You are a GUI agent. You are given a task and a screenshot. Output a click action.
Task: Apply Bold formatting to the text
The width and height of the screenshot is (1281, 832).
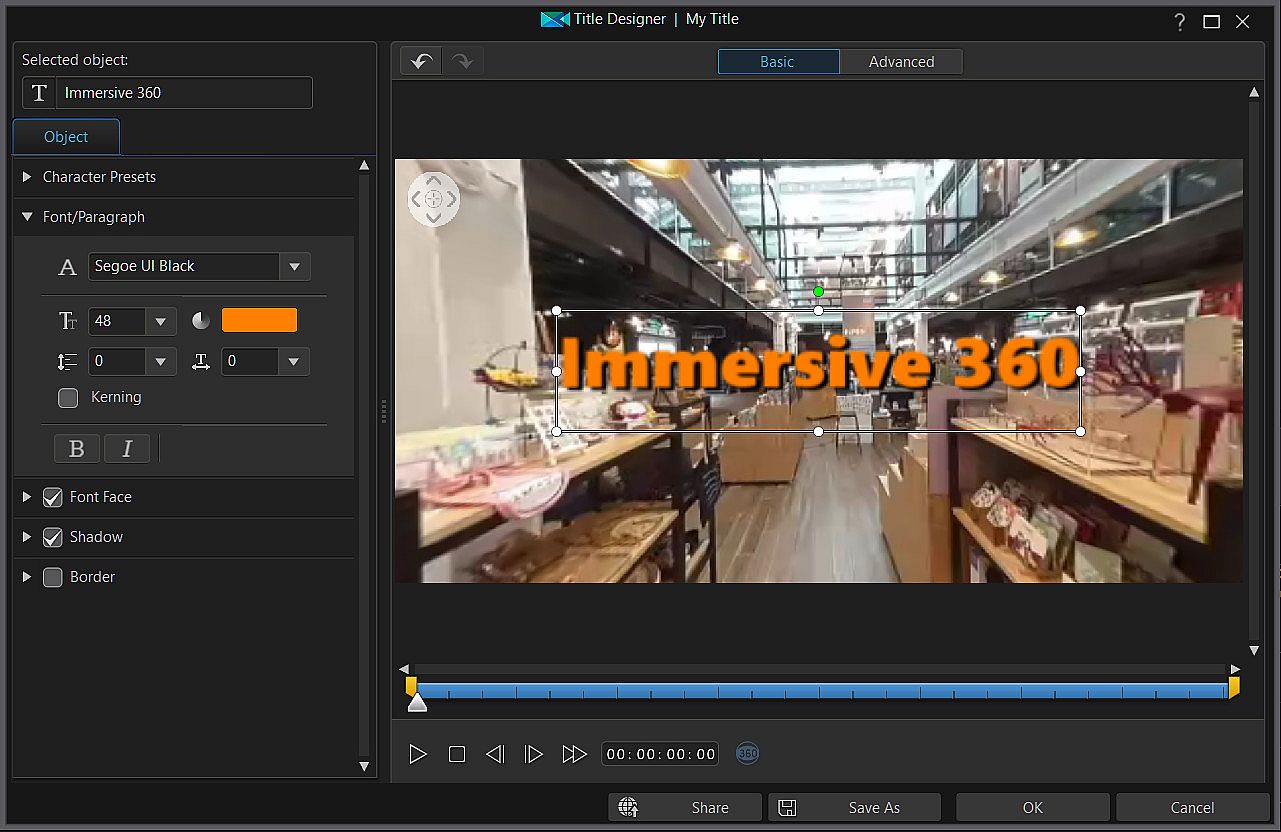click(77, 449)
